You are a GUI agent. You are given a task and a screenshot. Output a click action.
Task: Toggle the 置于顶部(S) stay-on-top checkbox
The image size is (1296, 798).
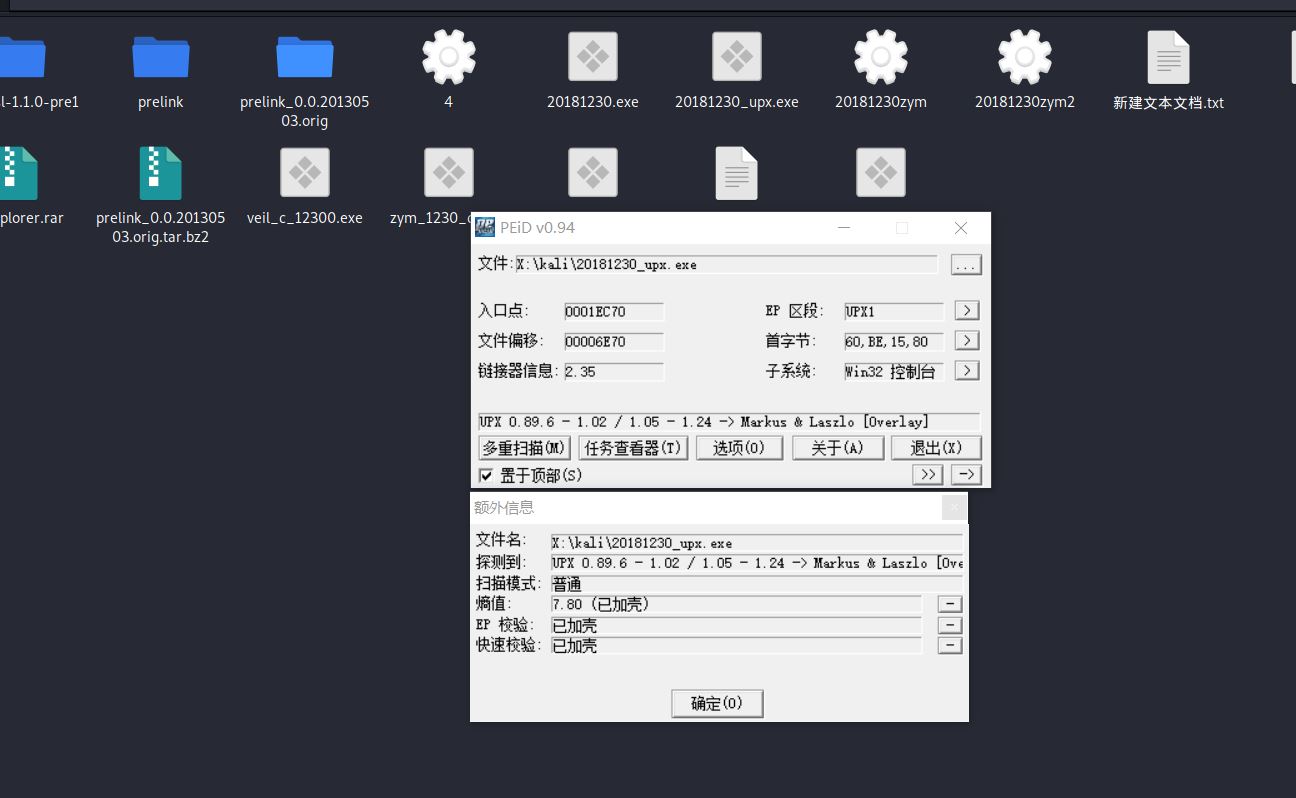pyautogui.click(x=486, y=475)
